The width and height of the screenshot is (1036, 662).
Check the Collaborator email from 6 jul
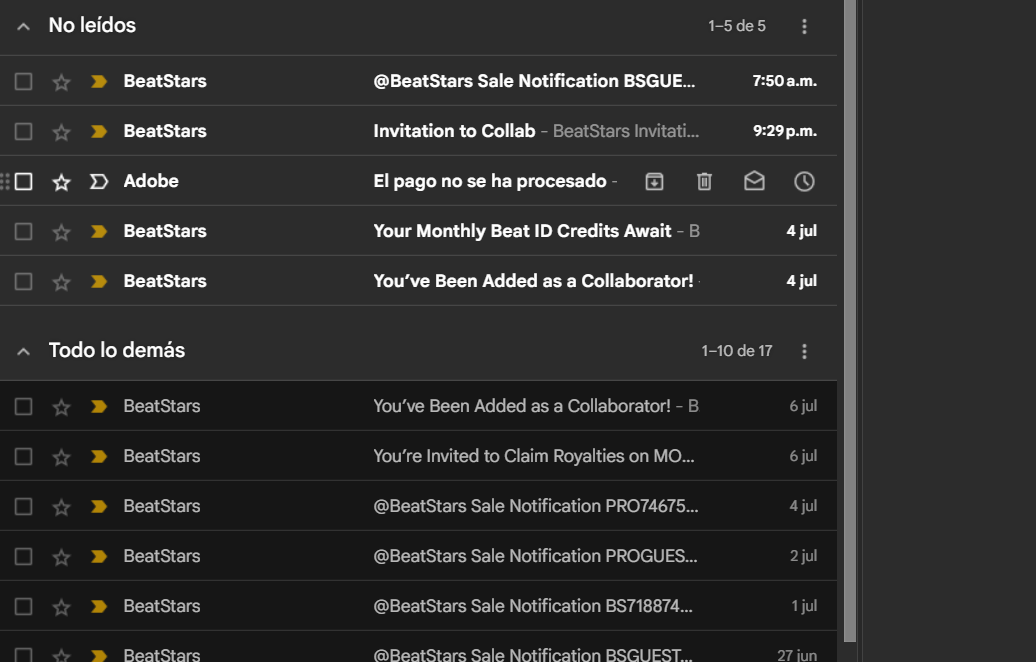(23, 406)
